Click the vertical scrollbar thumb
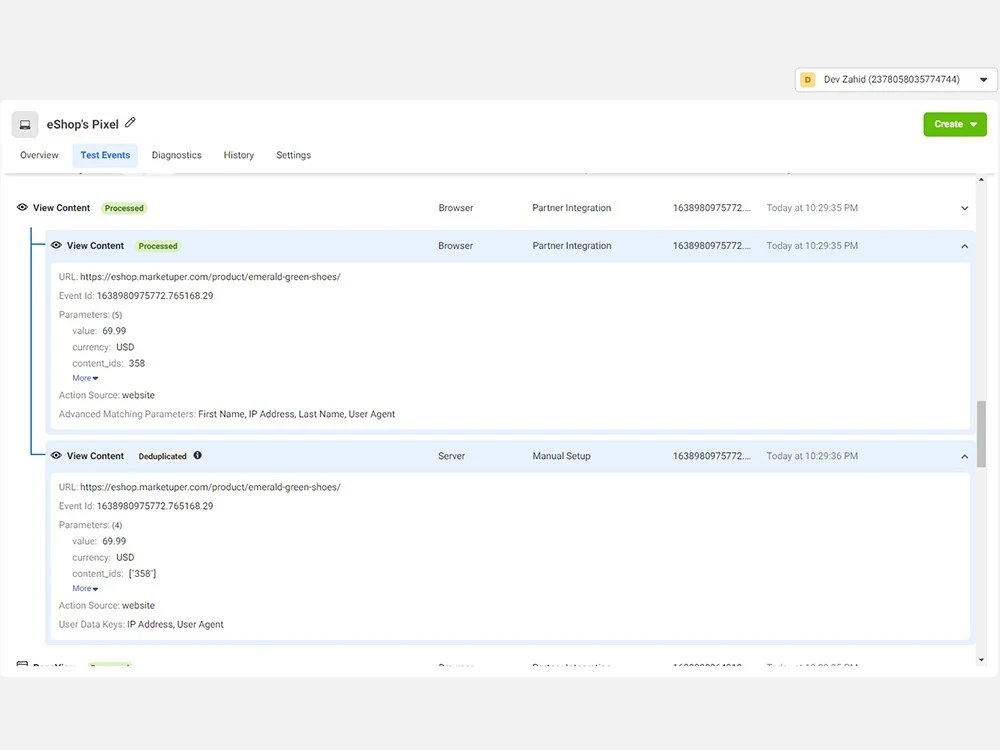The width and height of the screenshot is (1000, 750). click(981, 434)
